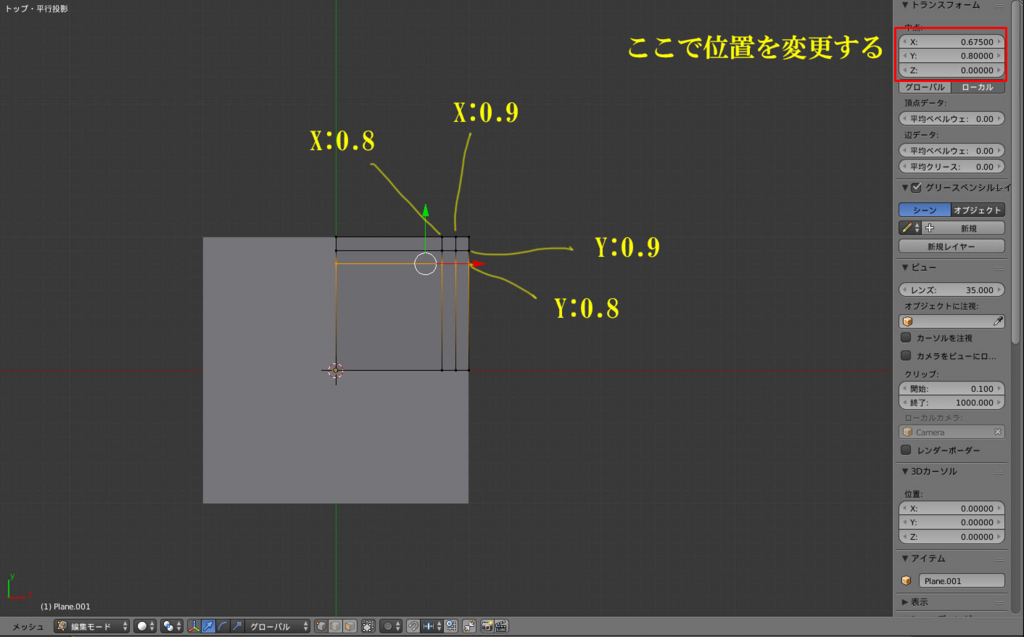
Task: Collapse the ビュー panel
Action: click(905, 267)
